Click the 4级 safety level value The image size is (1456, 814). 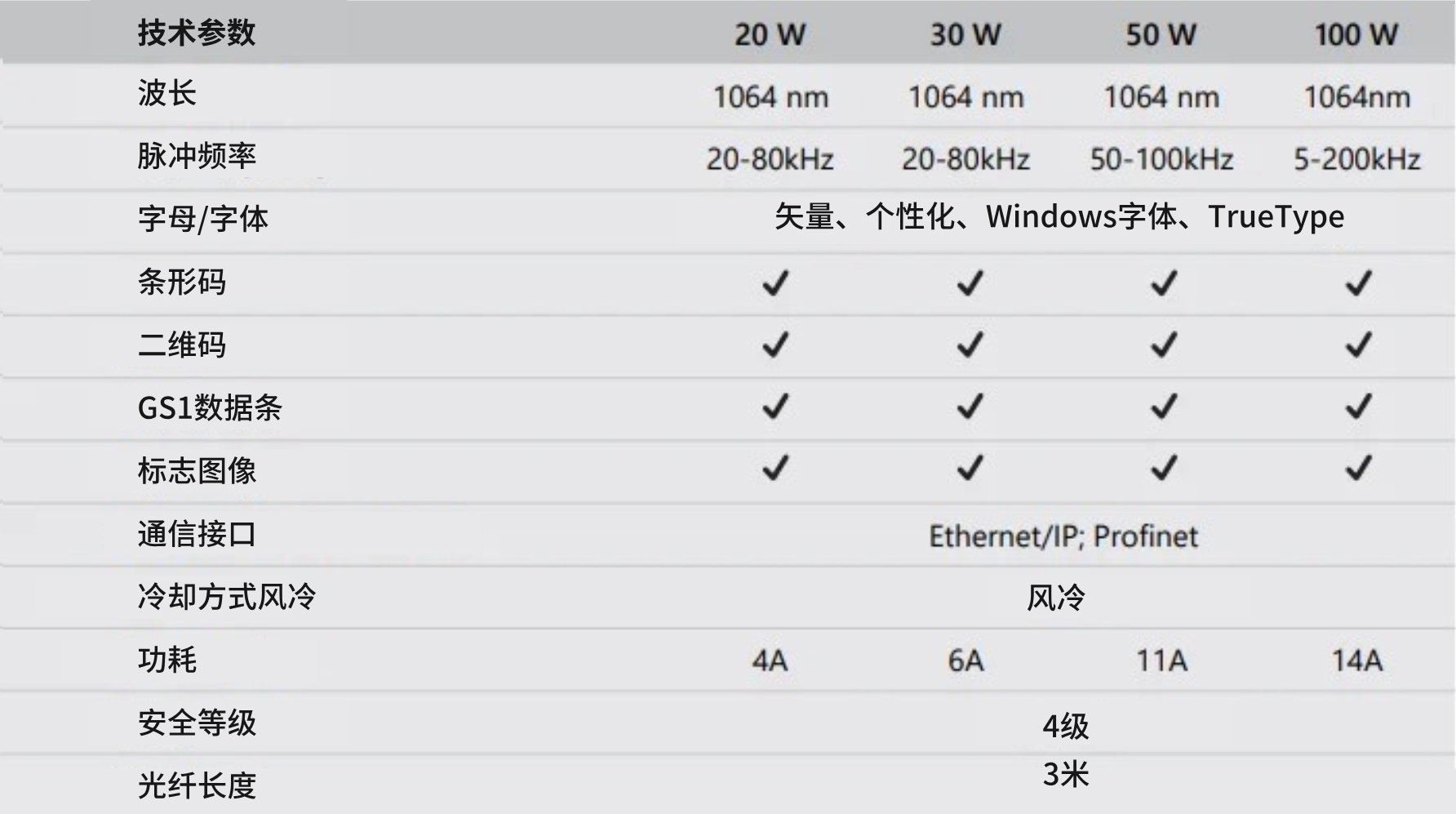(x=1065, y=726)
